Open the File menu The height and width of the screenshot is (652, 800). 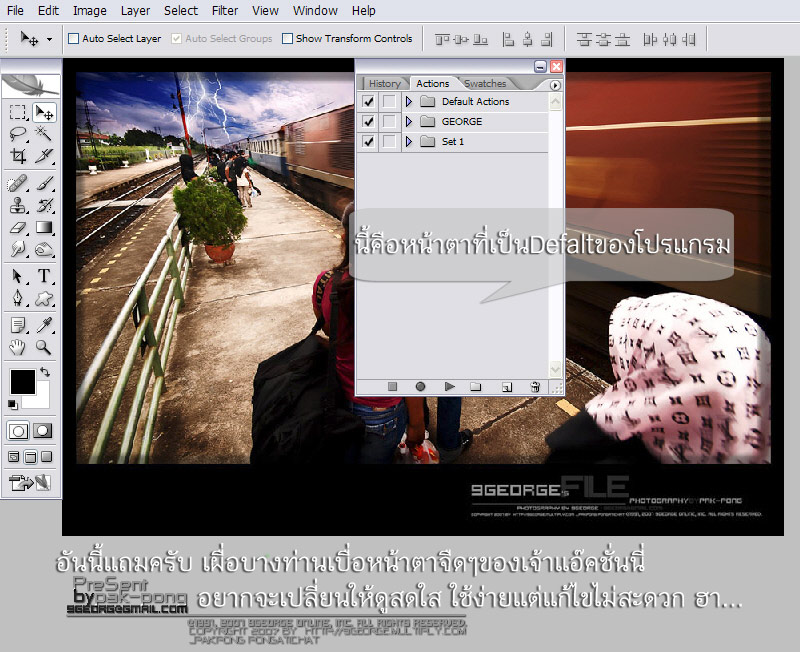click(15, 11)
